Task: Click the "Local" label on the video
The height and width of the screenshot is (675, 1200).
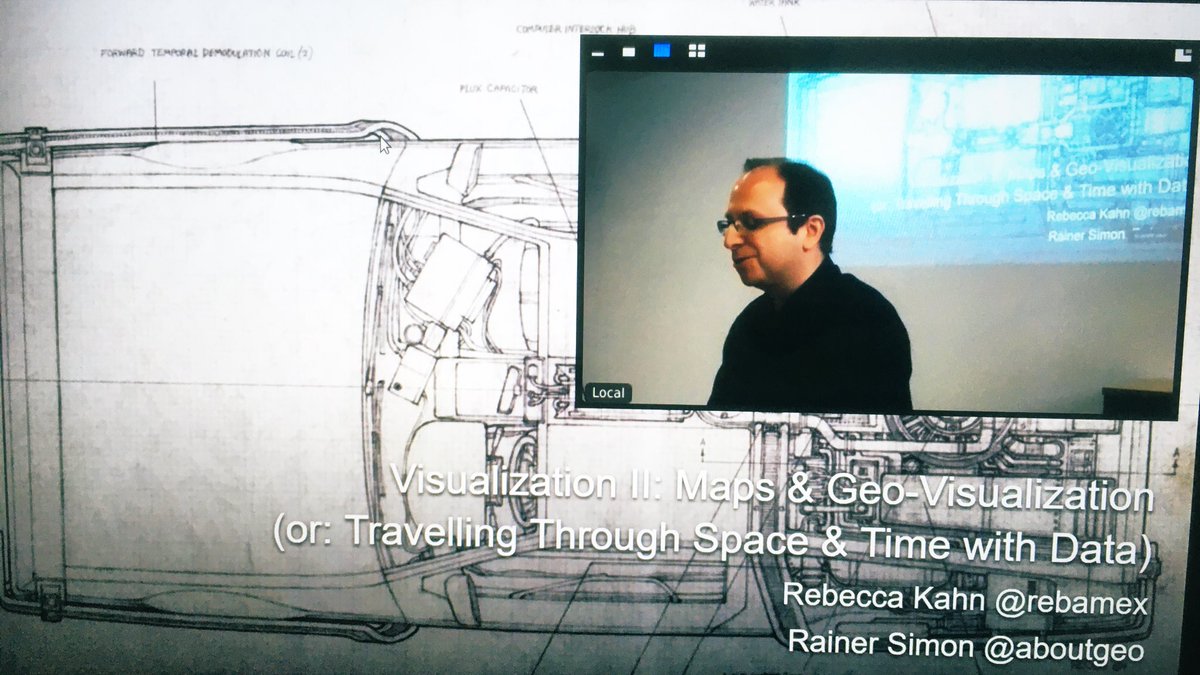Action: point(608,393)
